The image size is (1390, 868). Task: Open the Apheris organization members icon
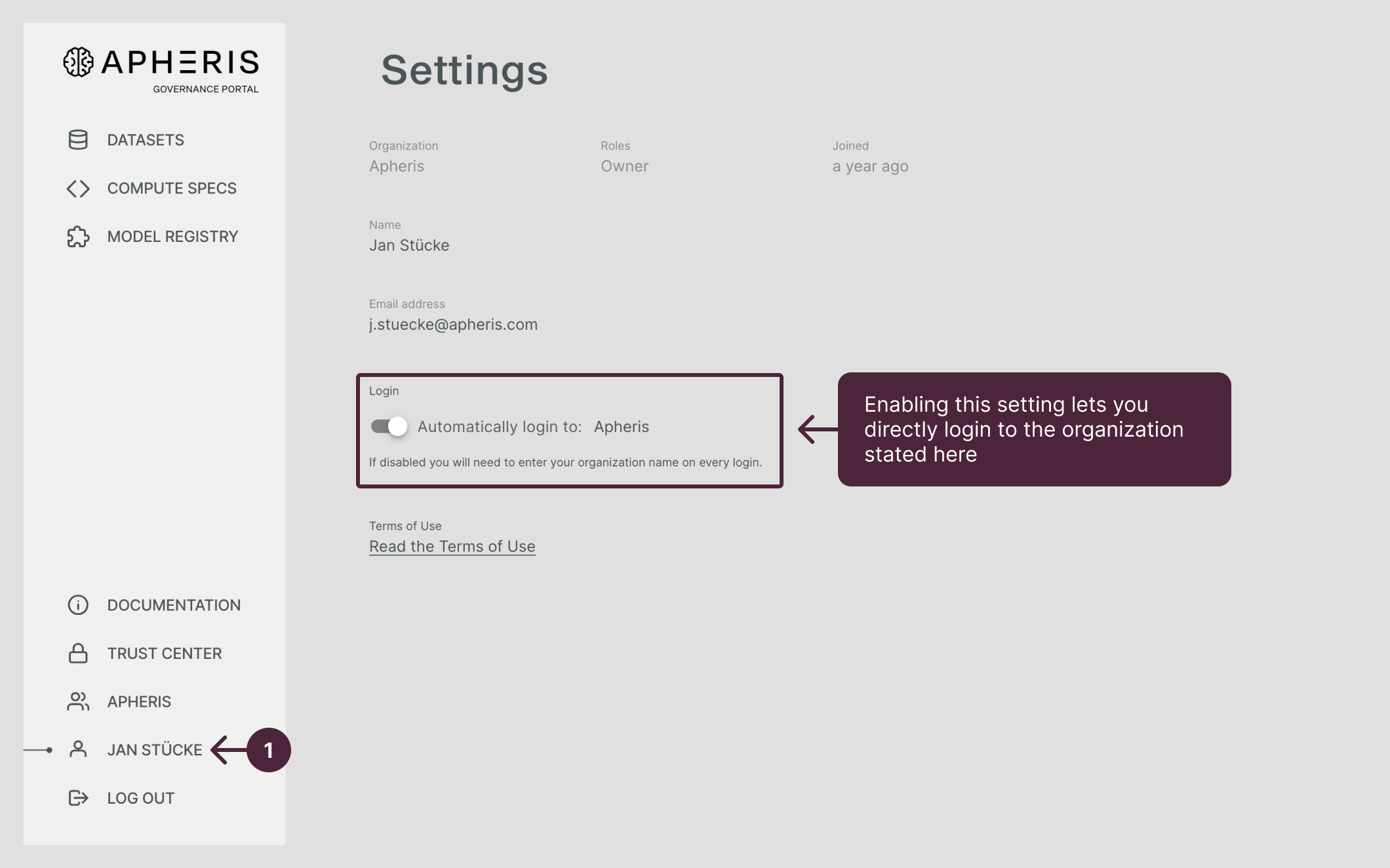click(x=78, y=701)
